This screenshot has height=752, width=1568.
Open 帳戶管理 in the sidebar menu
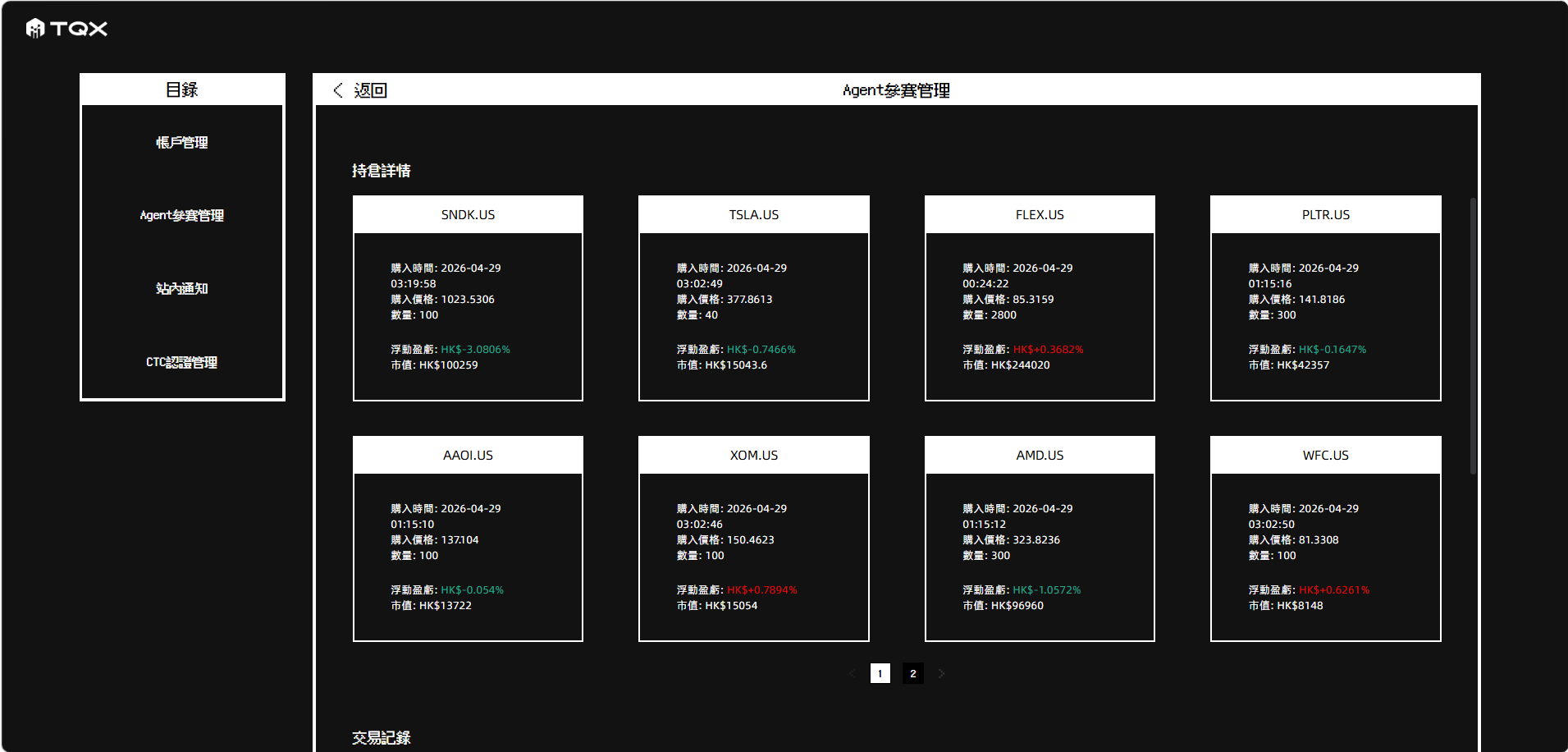(182, 143)
